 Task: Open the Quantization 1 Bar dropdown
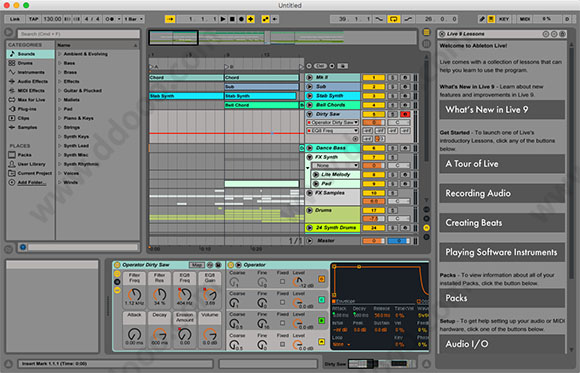point(133,19)
